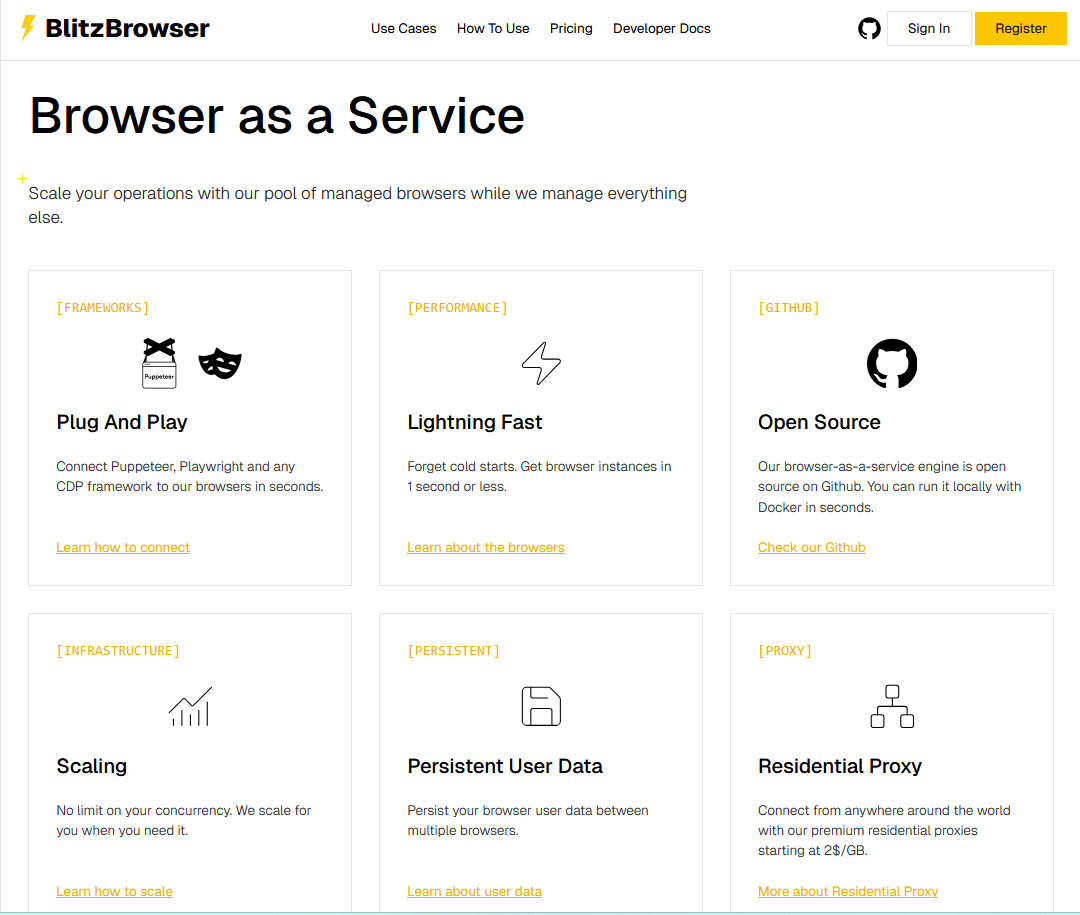The height and width of the screenshot is (915, 1080).
Task: Open the Learn about user data link
Action: coord(474,891)
